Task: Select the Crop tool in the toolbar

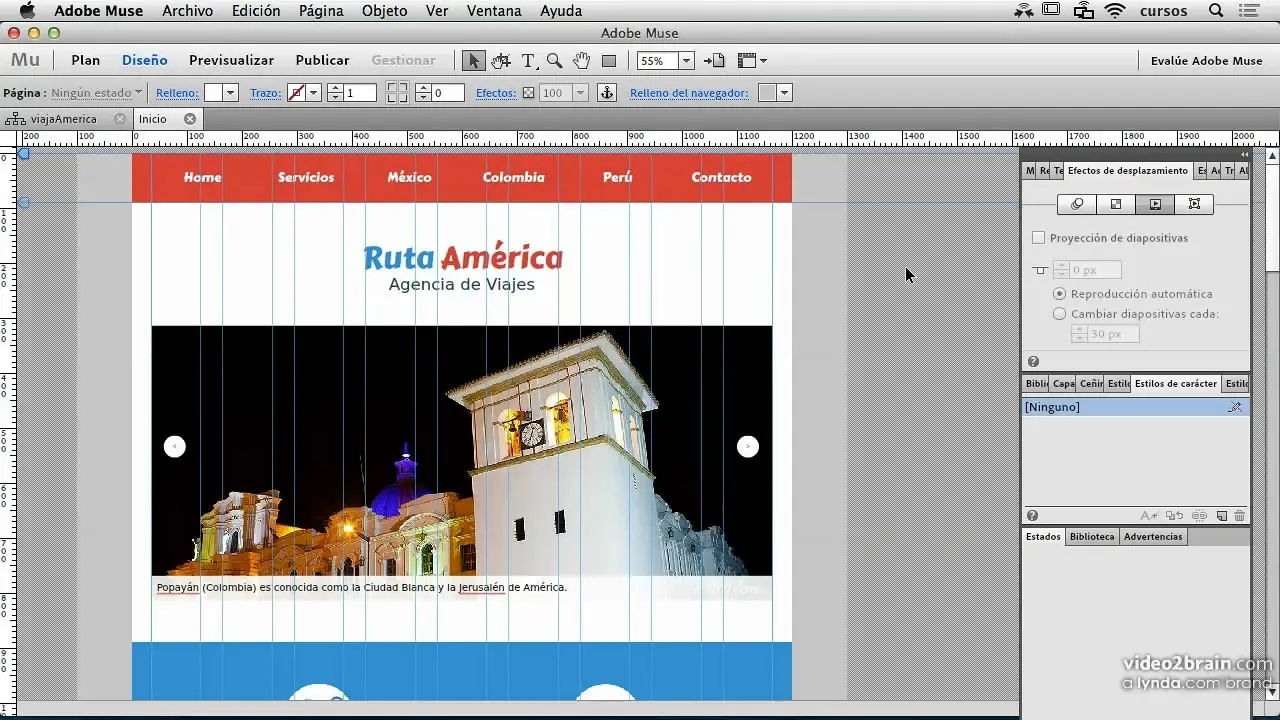Action: click(501, 61)
